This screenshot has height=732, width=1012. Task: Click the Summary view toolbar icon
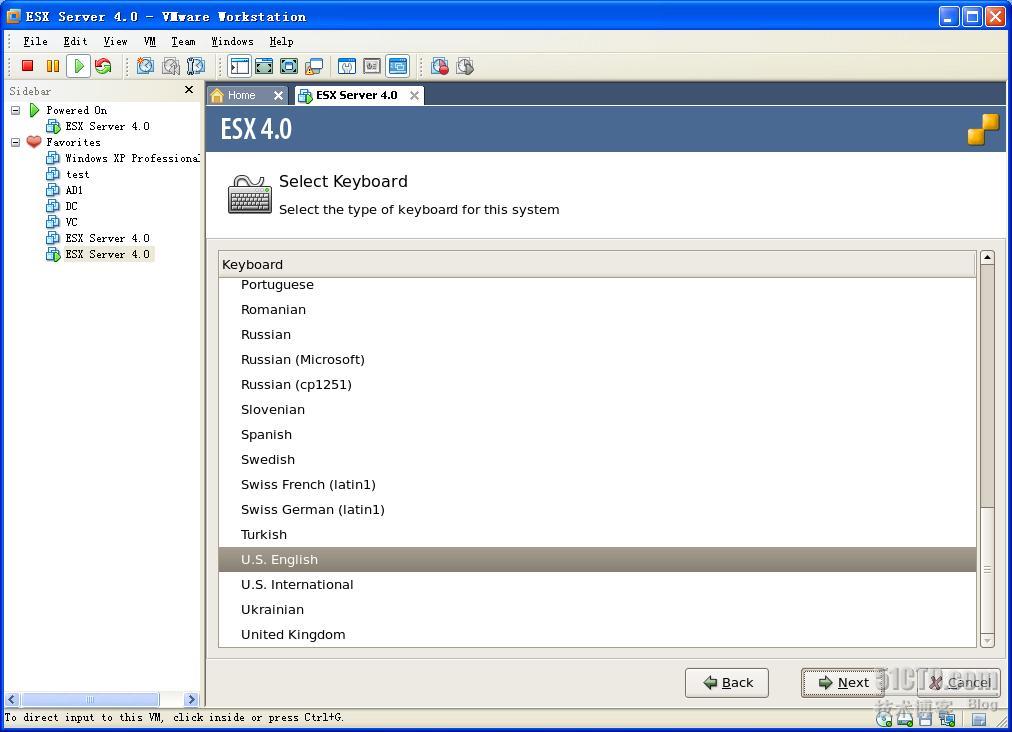coord(347,66)
